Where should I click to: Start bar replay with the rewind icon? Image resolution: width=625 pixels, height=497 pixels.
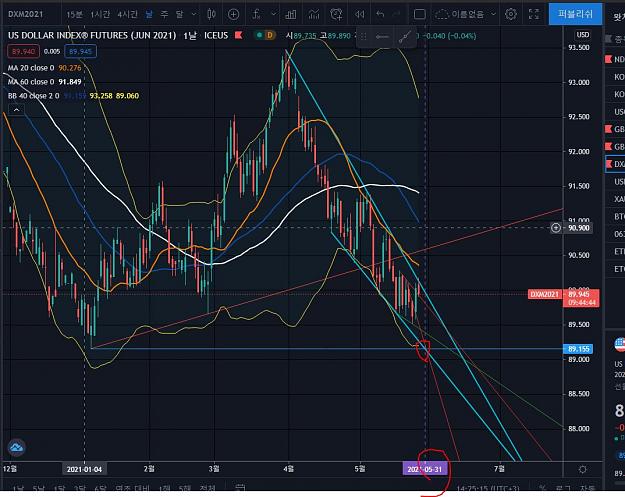[x=360, y=15]
